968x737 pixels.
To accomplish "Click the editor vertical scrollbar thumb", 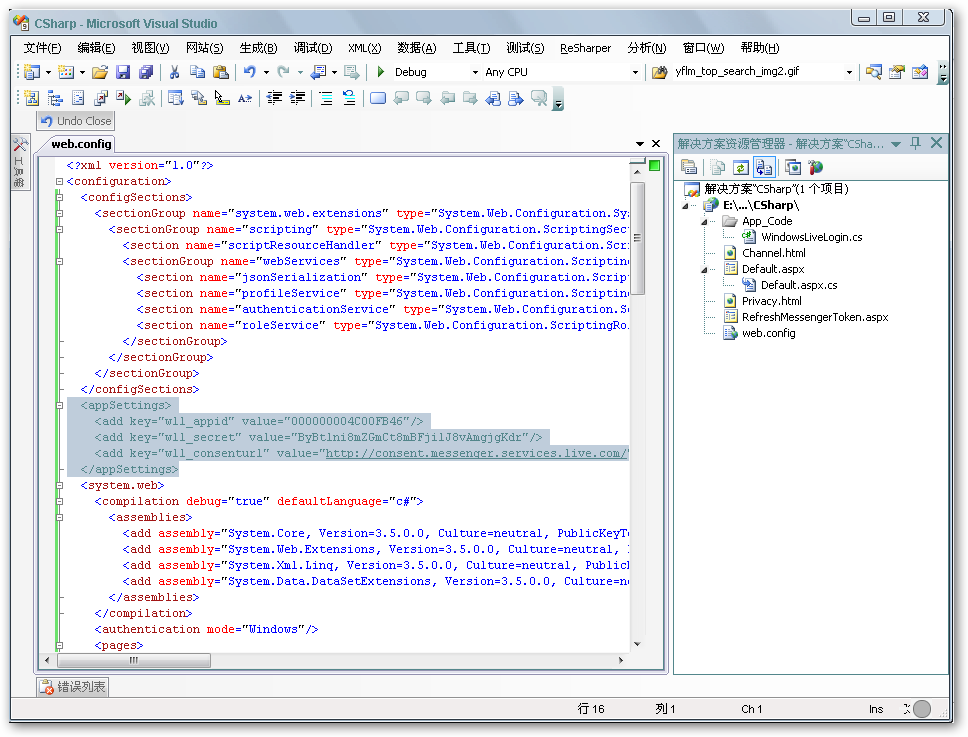I will 637,238.
